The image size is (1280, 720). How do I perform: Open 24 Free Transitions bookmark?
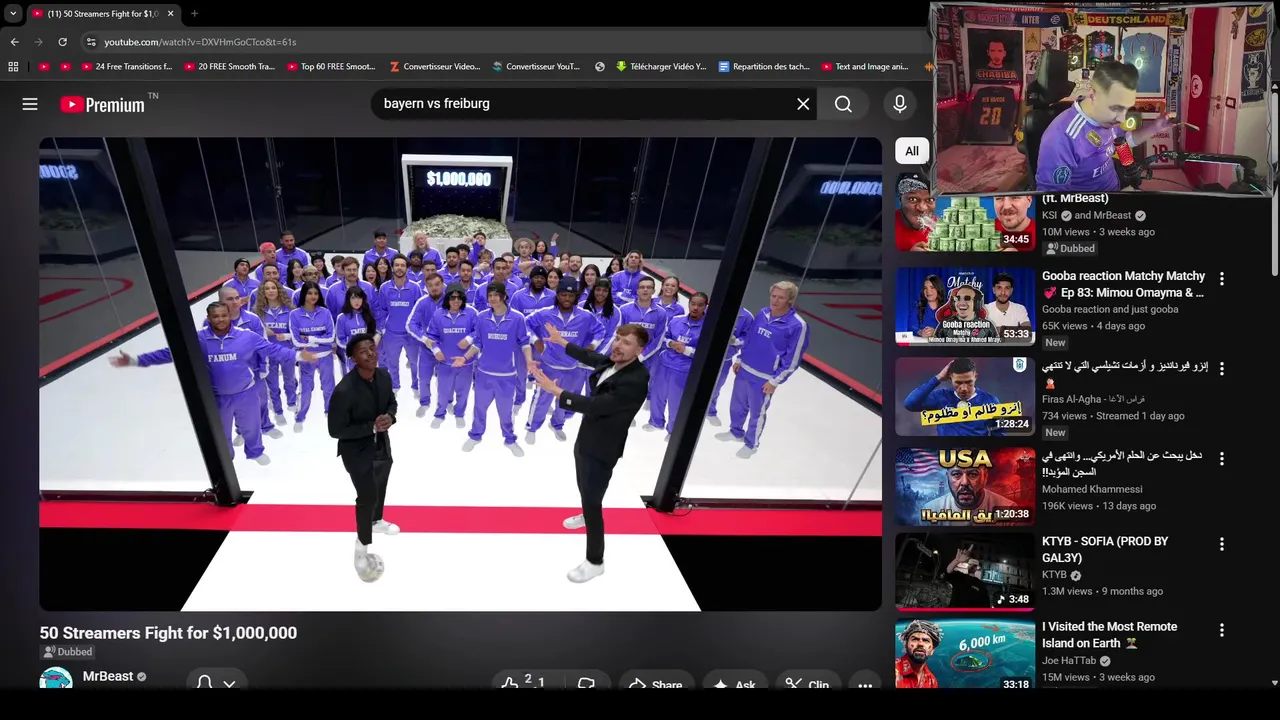126,67
